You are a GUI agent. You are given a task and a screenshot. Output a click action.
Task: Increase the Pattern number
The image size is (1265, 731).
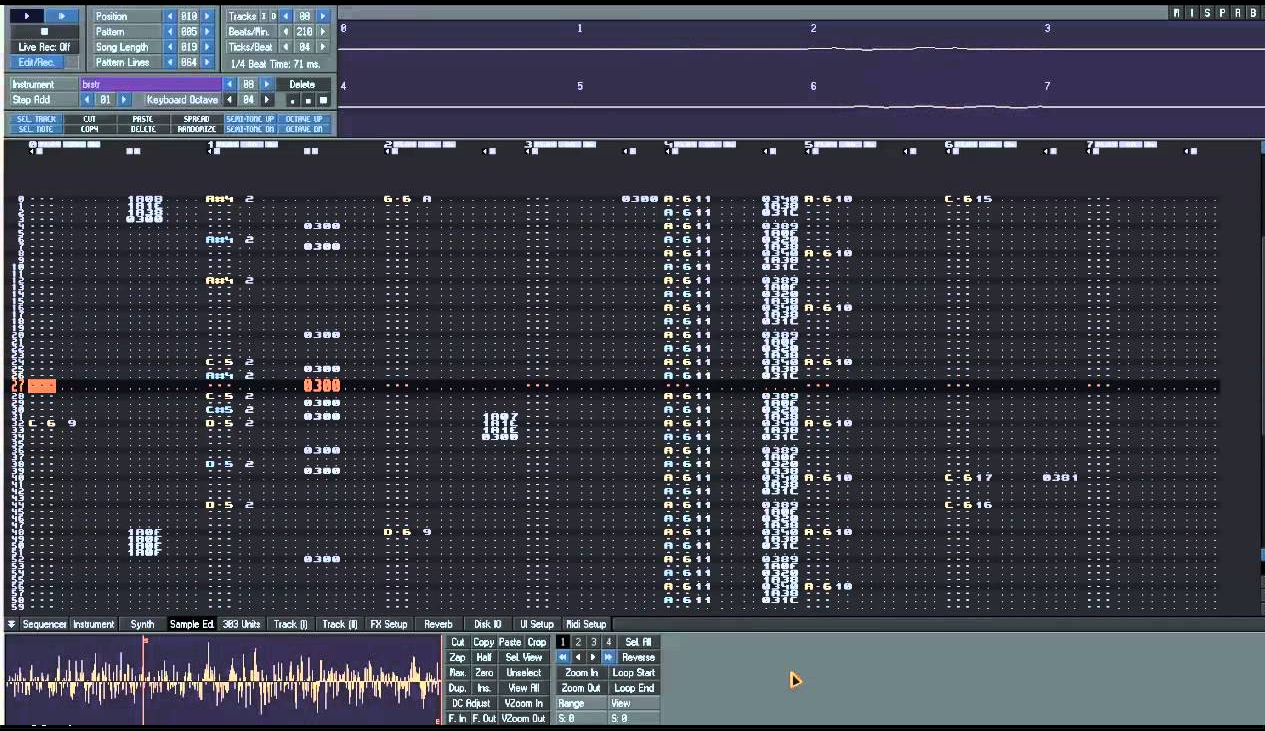coord(207,32)
